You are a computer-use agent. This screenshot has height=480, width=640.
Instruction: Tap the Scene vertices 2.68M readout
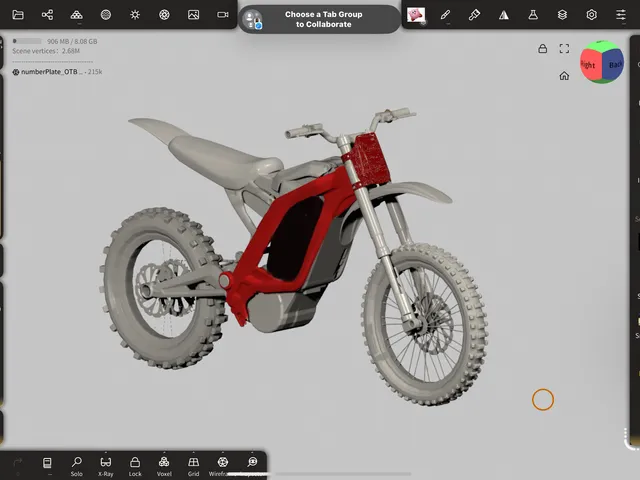(x=46, y=51)
